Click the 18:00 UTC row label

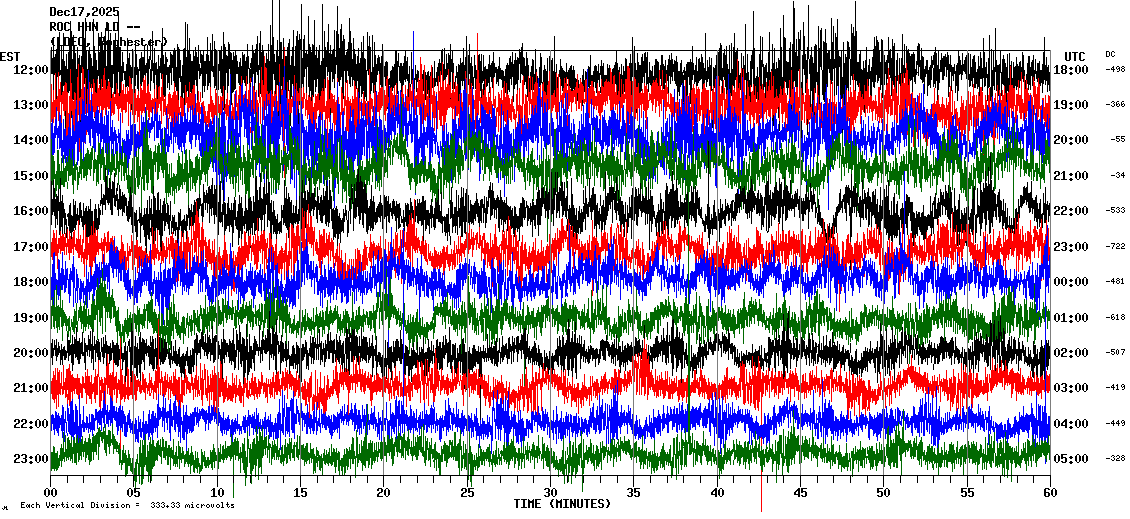pyautogui.click(x=1071, y=70)
